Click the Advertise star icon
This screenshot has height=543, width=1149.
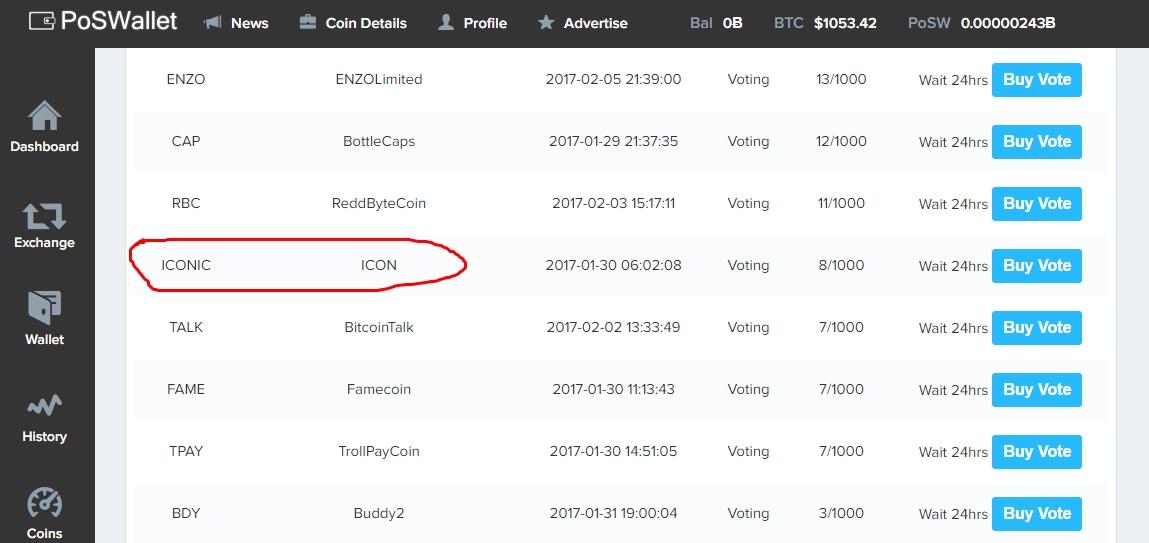[545, 23]
